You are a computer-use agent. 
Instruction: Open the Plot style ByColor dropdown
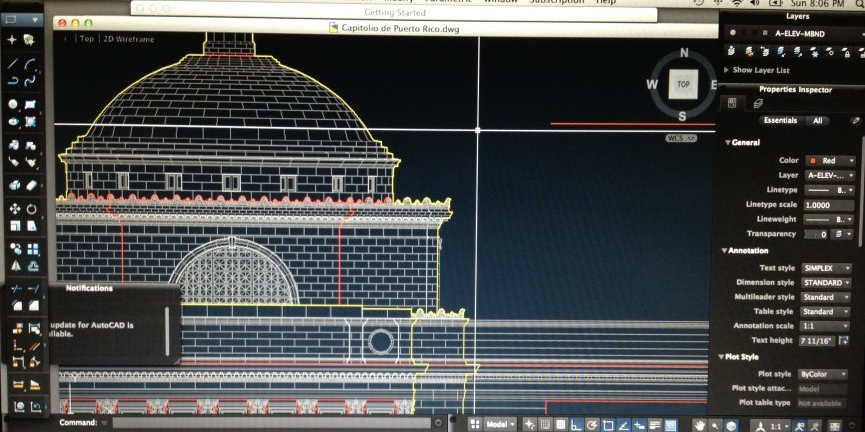(823, 374)
